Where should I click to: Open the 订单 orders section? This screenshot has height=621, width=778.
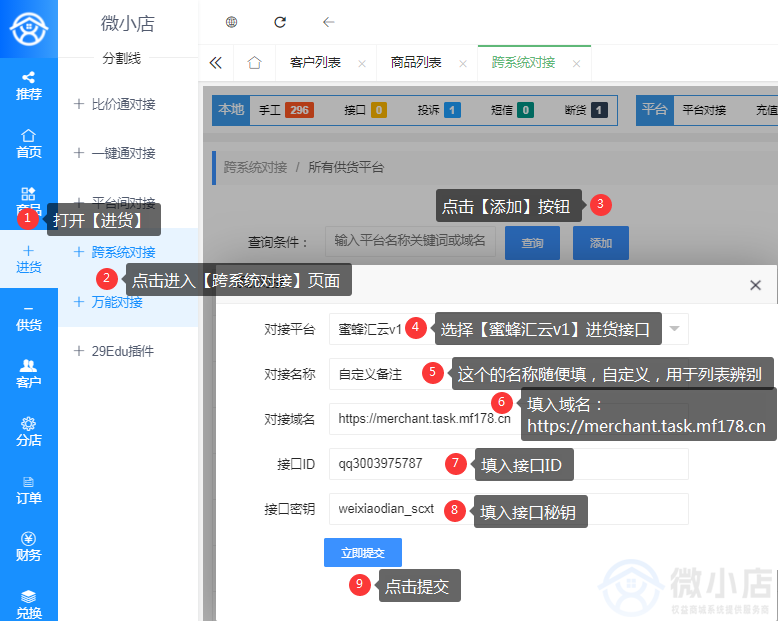28,490
